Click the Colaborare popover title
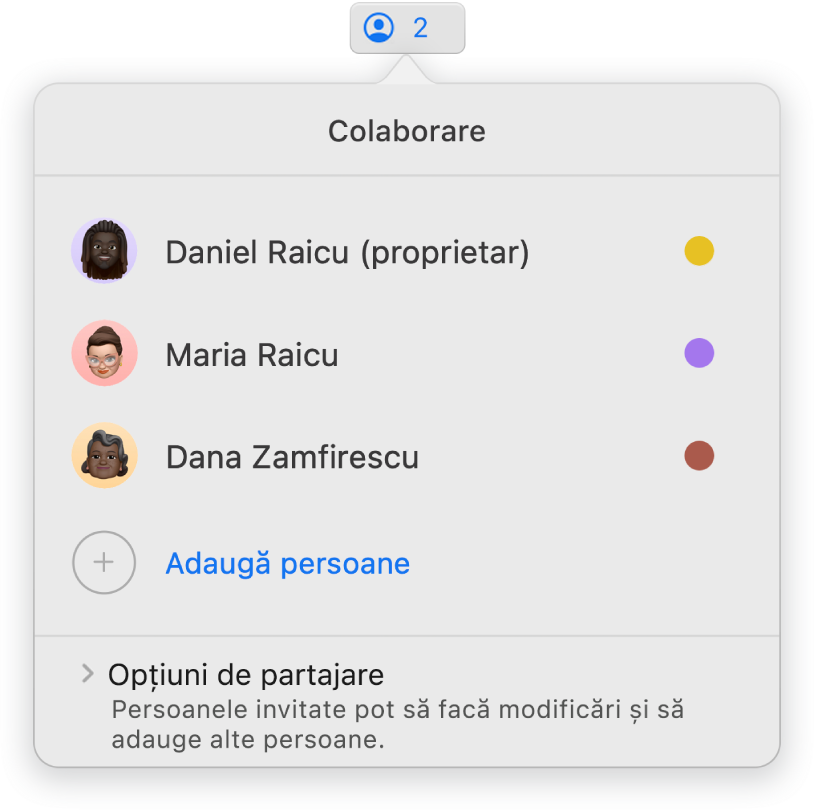 pyautogui.click(x=407, y=131)
